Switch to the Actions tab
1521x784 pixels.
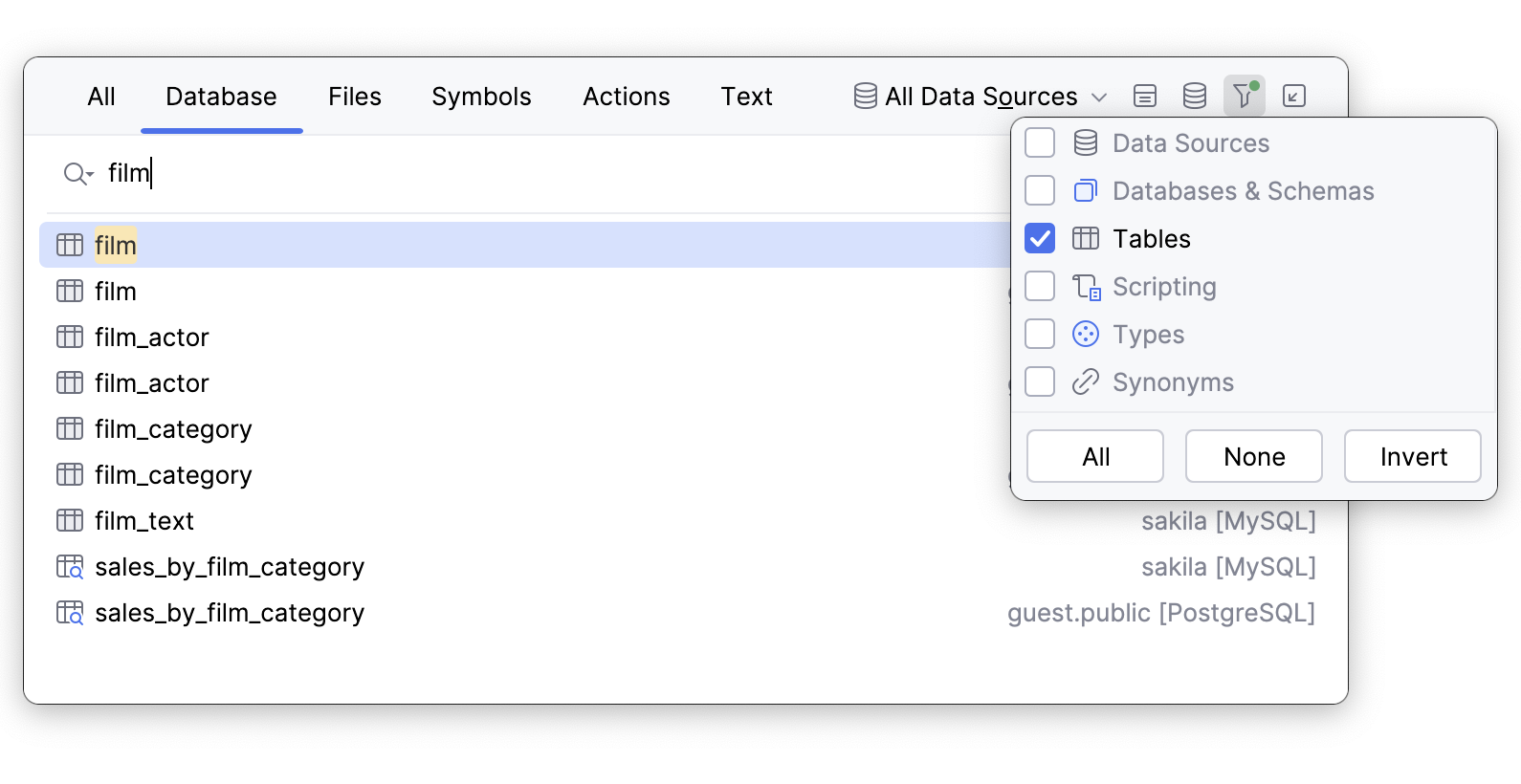tap(626, 96)
